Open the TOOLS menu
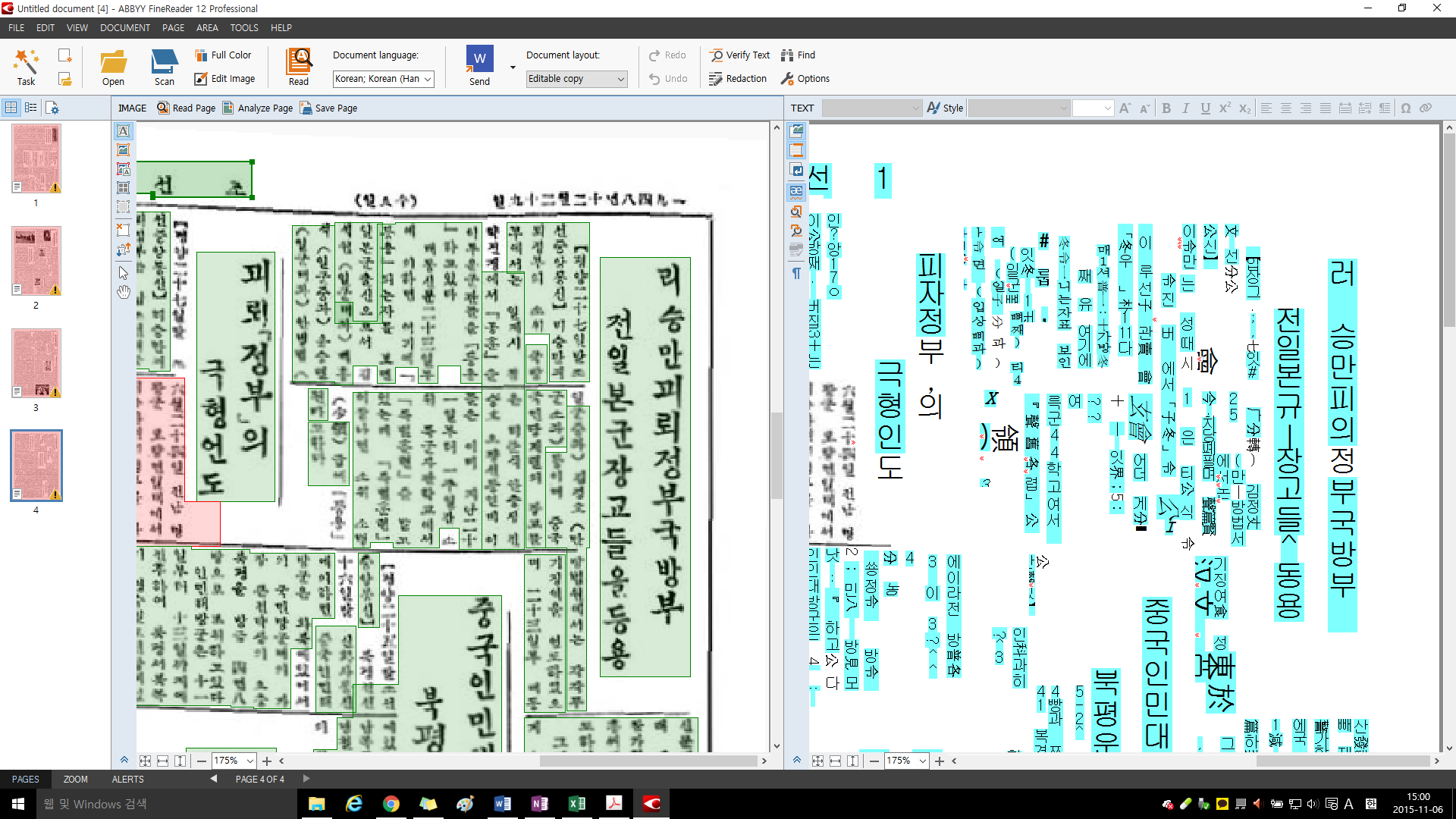Screen dimensions: 1456x819 point(244,28)
